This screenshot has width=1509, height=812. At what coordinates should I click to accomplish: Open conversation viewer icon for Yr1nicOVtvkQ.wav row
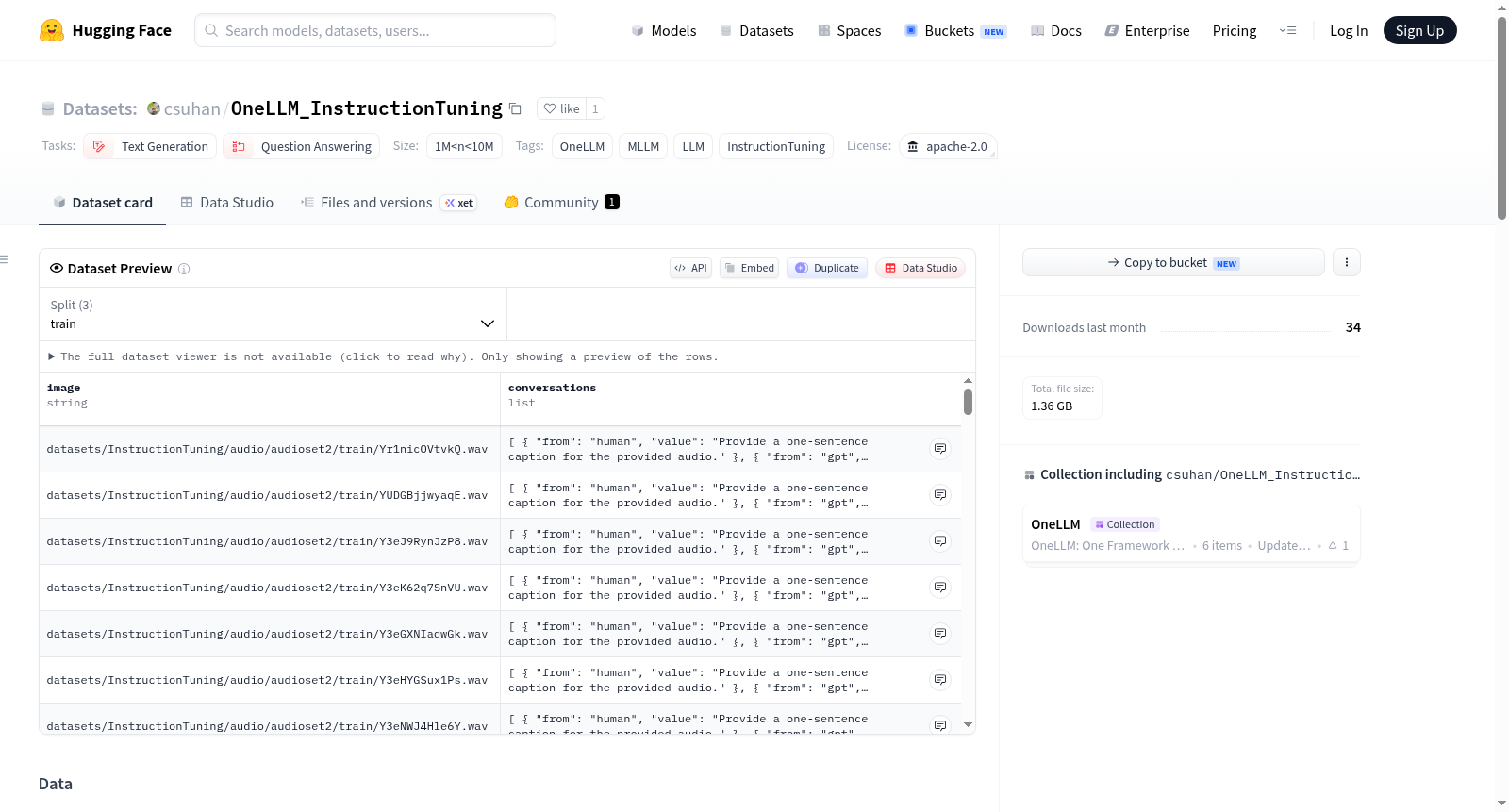(x=940, y=449)
